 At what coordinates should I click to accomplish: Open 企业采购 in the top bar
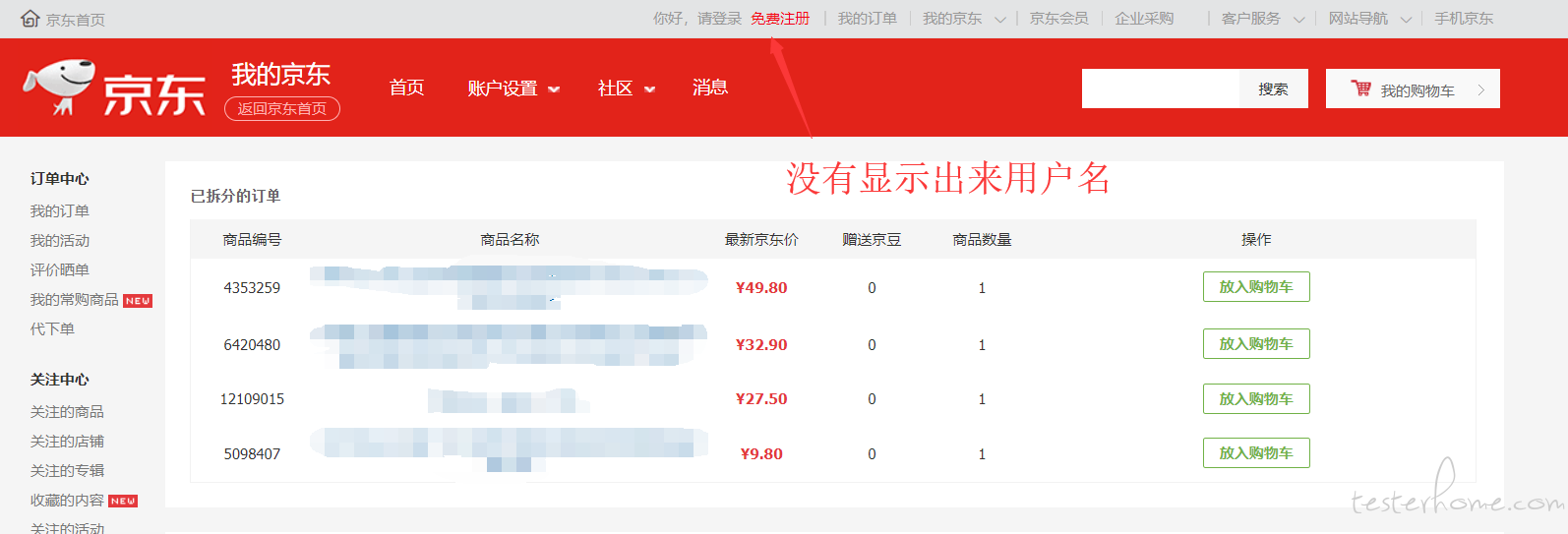(x=1144, y=19)
